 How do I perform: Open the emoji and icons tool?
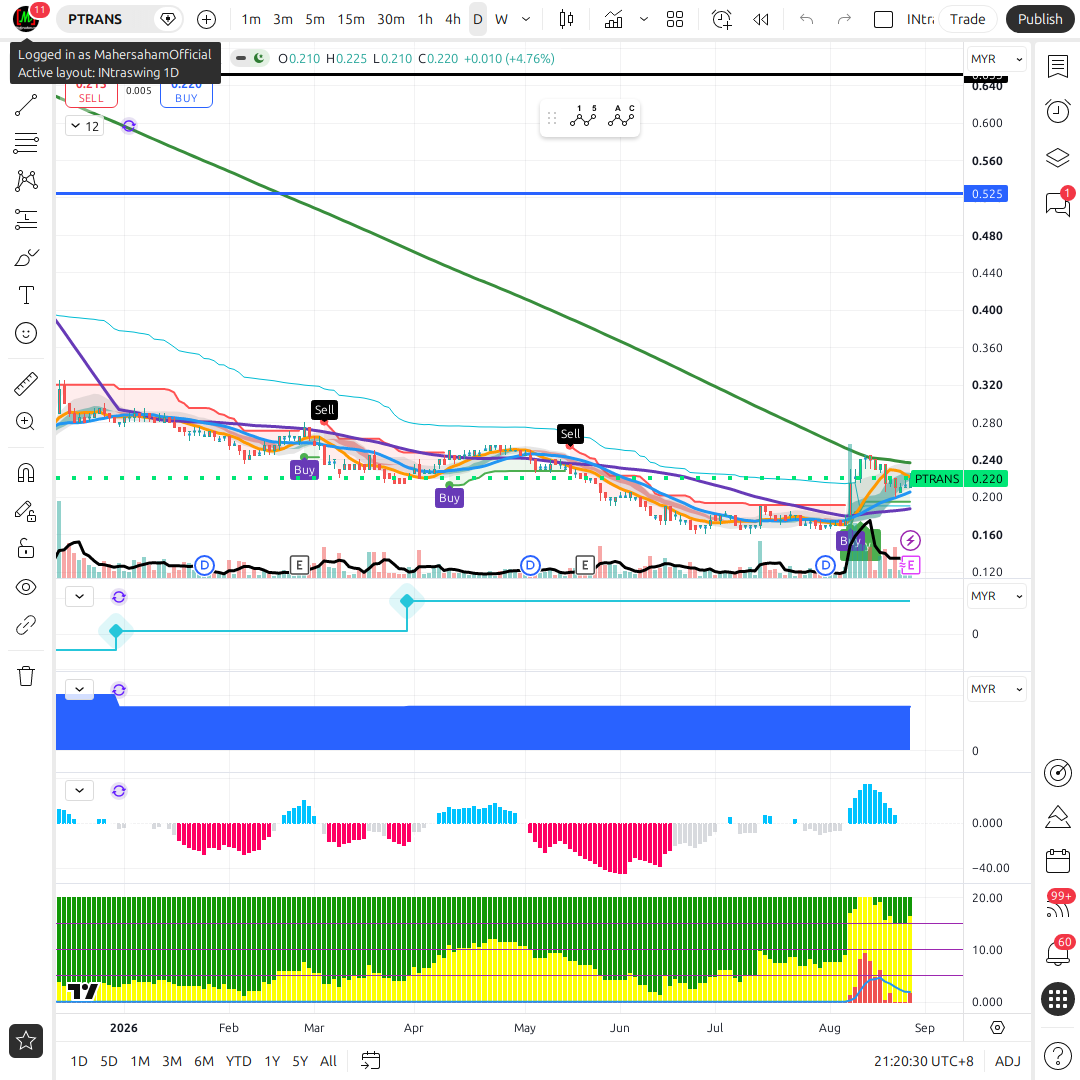[26, 333]
